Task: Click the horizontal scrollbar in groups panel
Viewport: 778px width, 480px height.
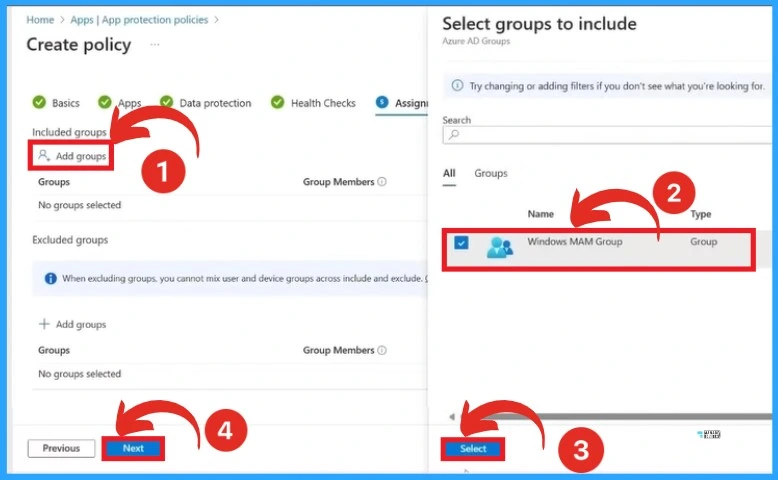Action: [x=616, y=416]
